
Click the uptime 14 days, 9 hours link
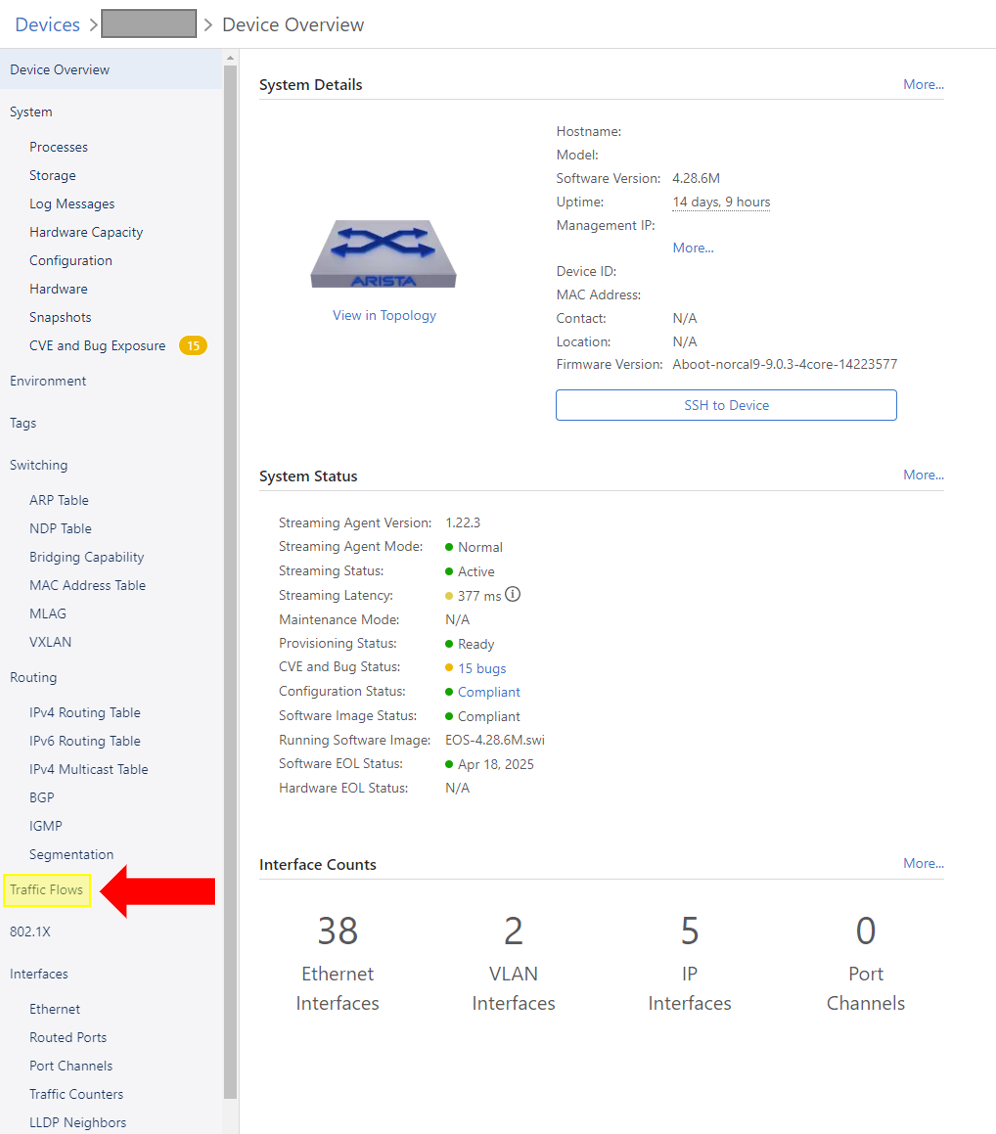(721, 202)
